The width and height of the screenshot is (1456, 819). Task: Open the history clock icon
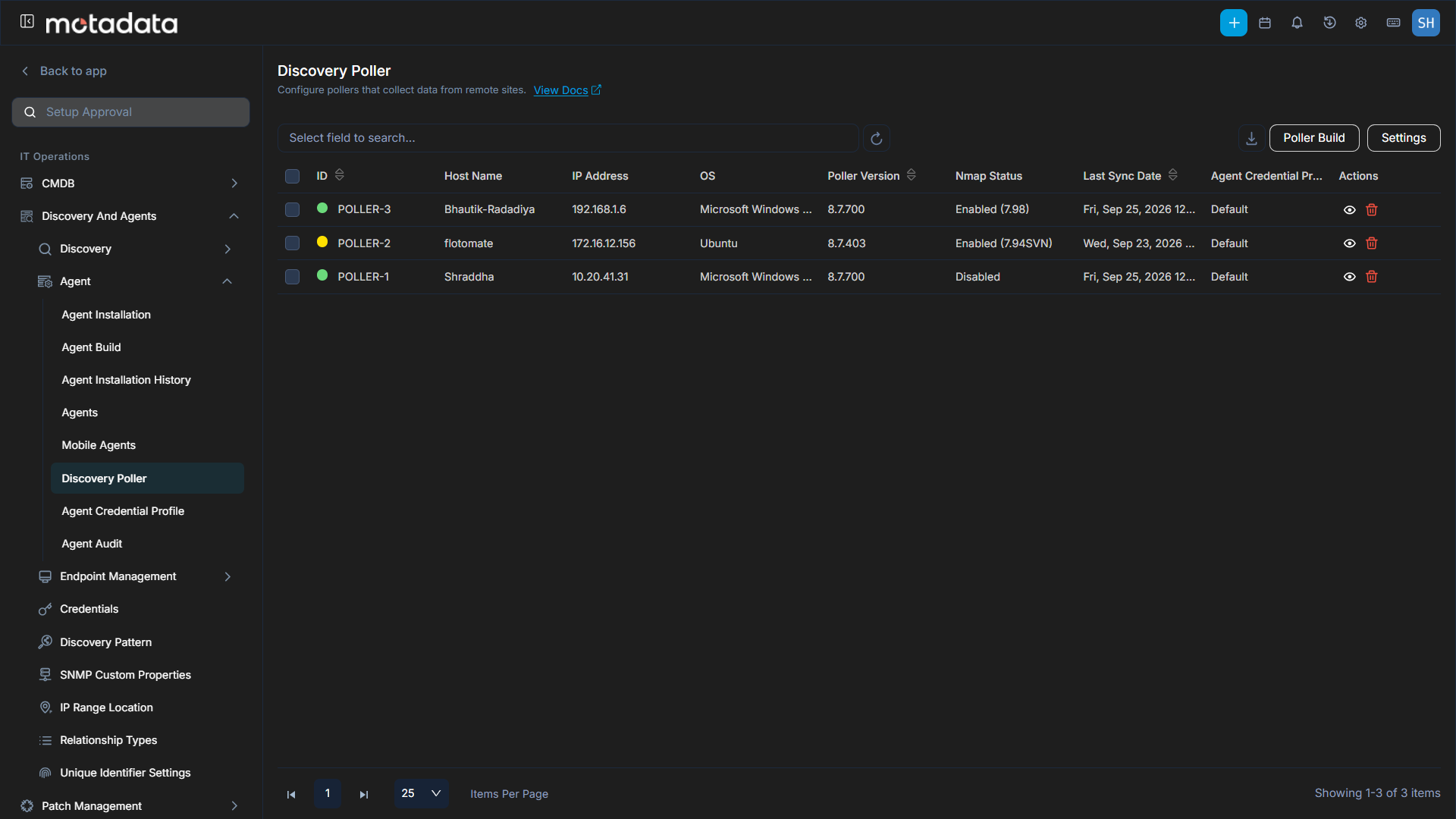[1329, 23]
